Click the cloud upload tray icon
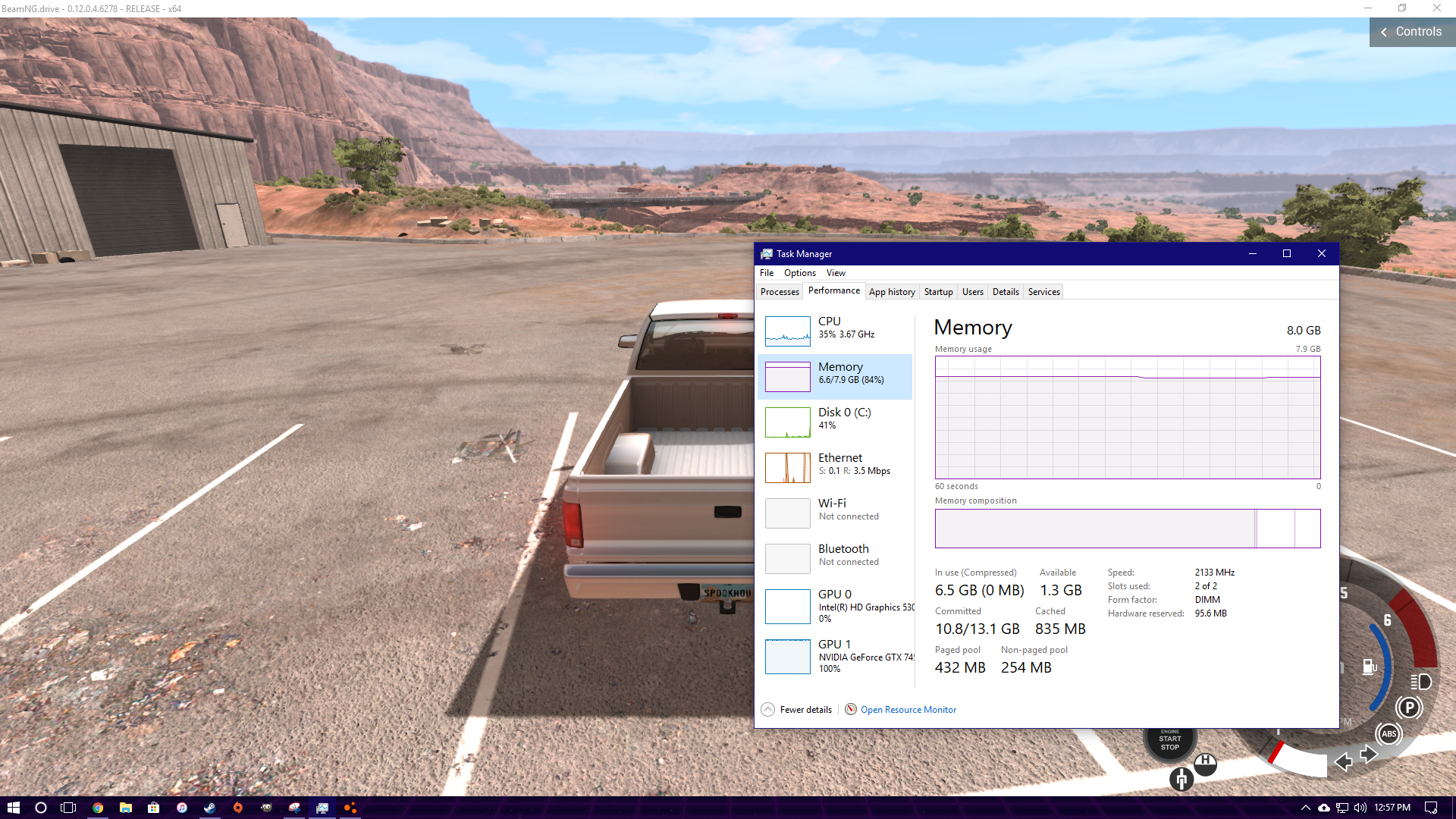 [1324, 808]
